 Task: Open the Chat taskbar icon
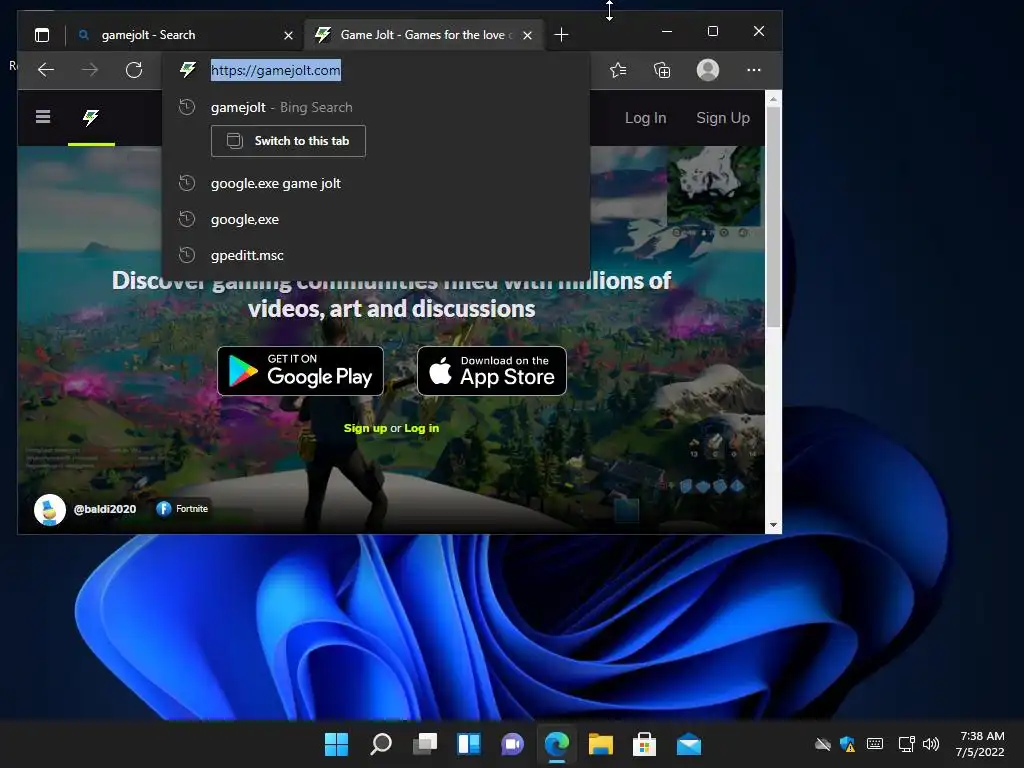pos(513,744)
